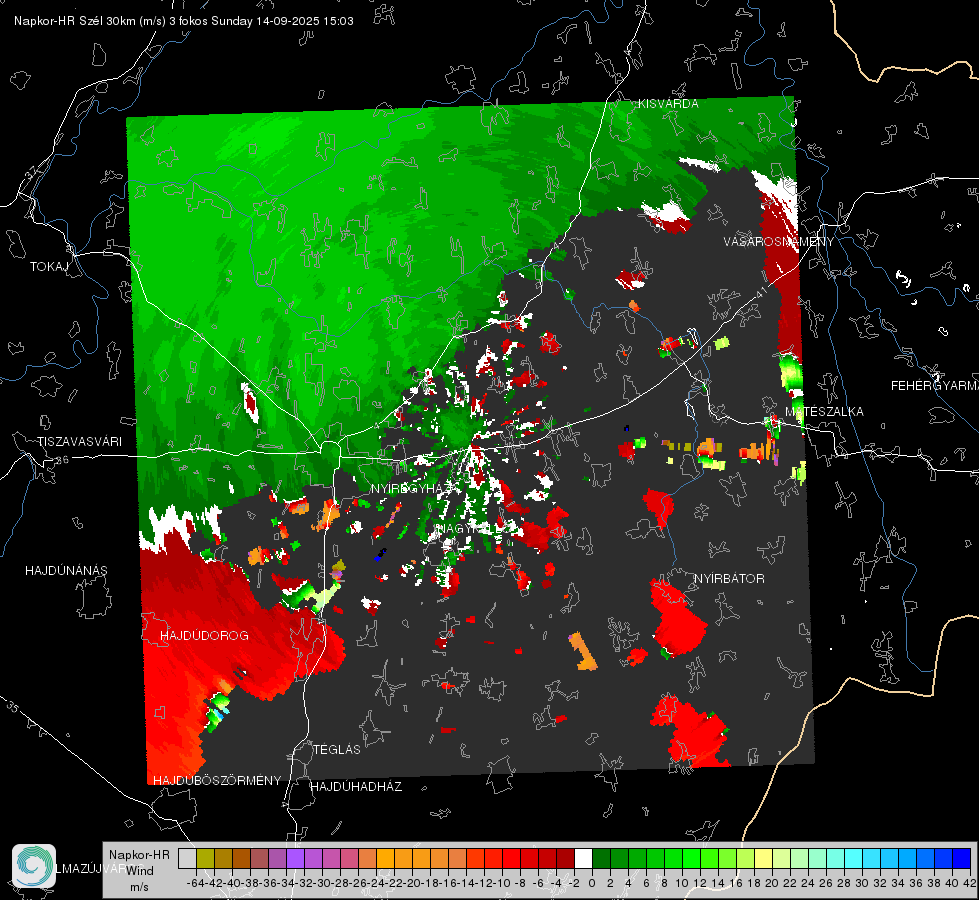
Task: Click the TOKAJ city label
Action: tap(49, 267)
